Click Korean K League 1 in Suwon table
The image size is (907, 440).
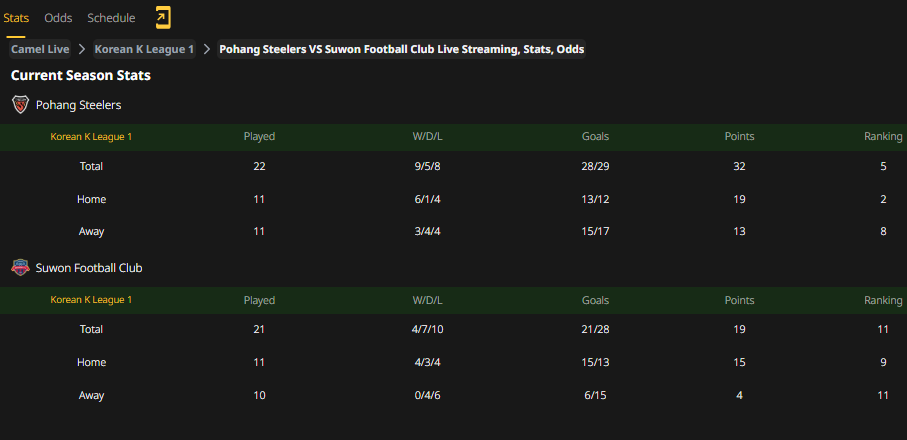click(x=91, y=300)
